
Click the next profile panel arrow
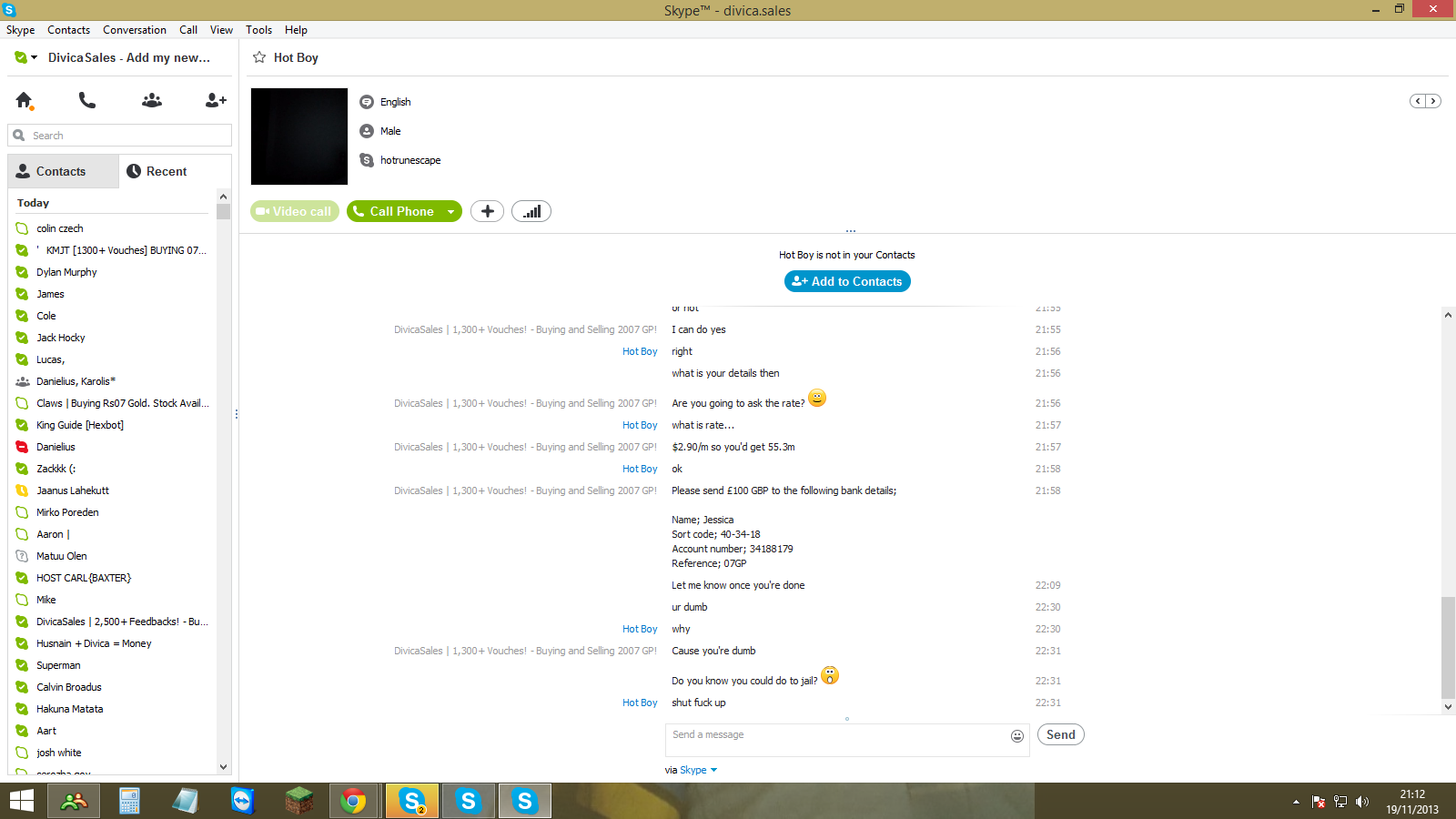tap(1433, 101)
